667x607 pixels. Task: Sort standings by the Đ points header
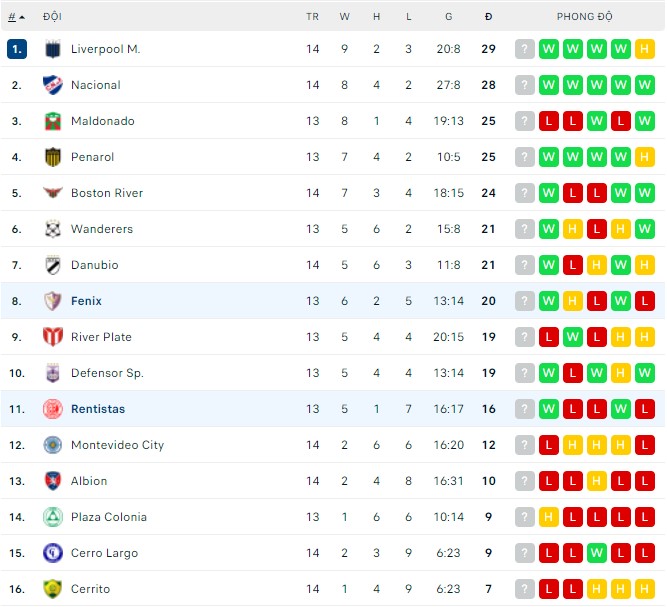(488, 17)
